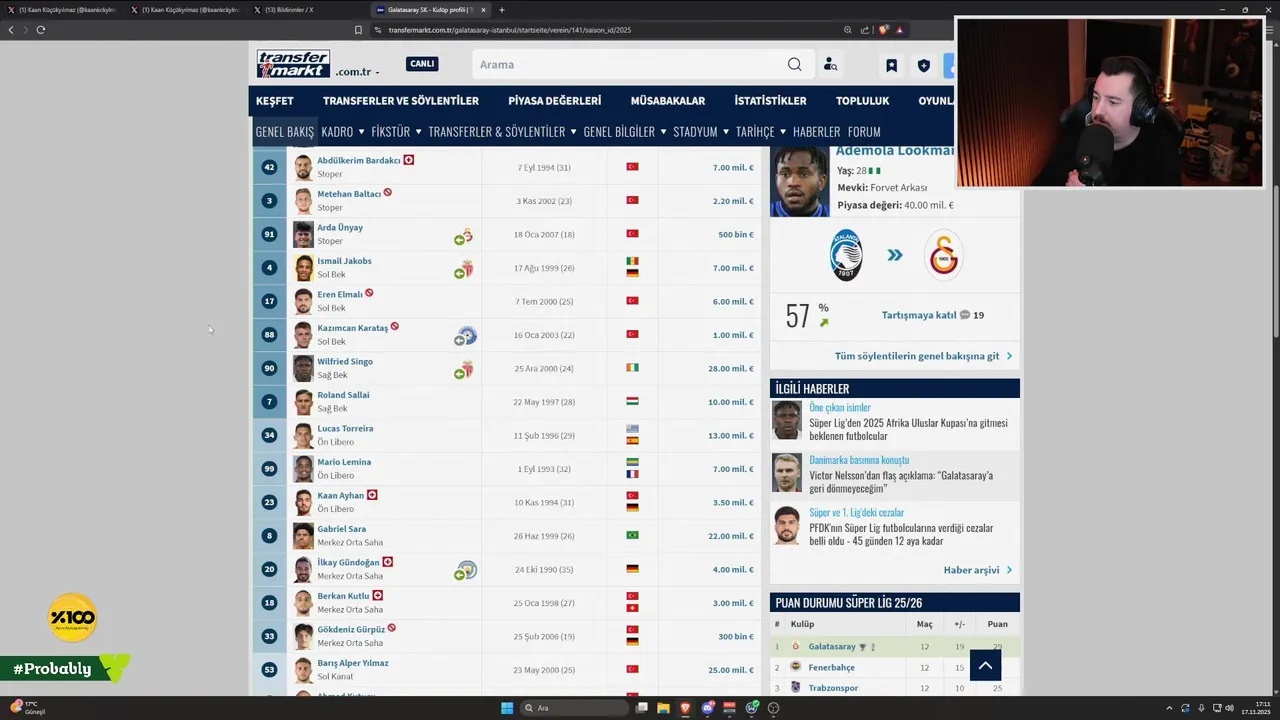This screenshot has width=1280, height=720.
Task: Click Tartışmaya katıl link
Action: pos(919,315)
